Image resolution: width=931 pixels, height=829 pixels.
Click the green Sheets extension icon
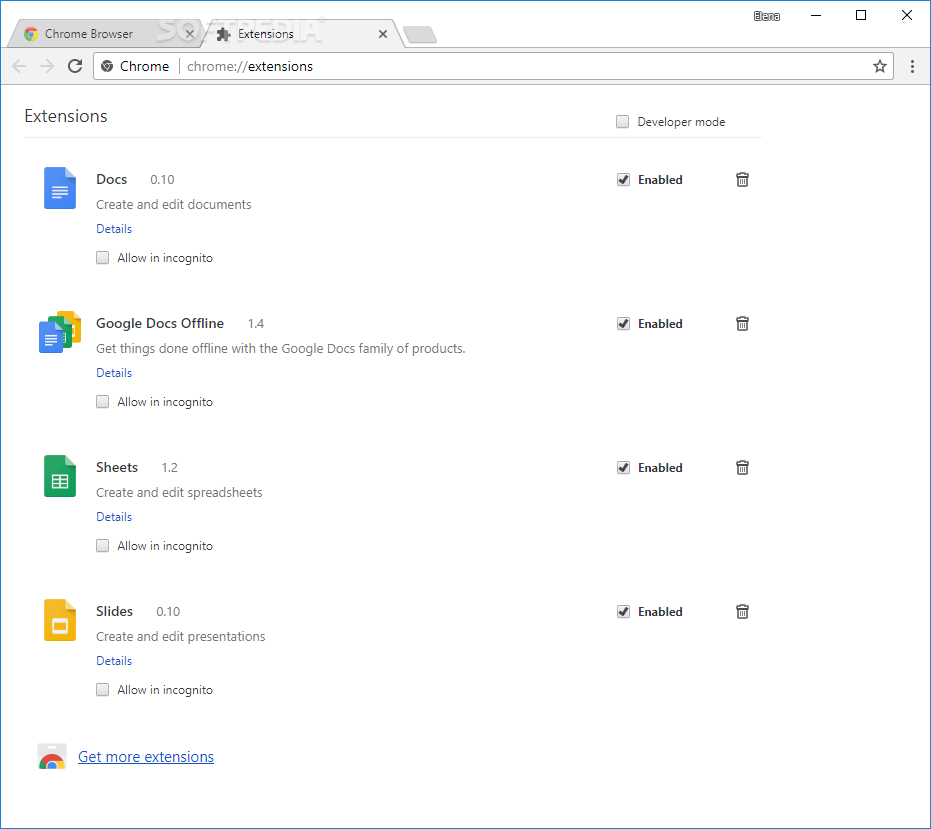click(60, 476)
